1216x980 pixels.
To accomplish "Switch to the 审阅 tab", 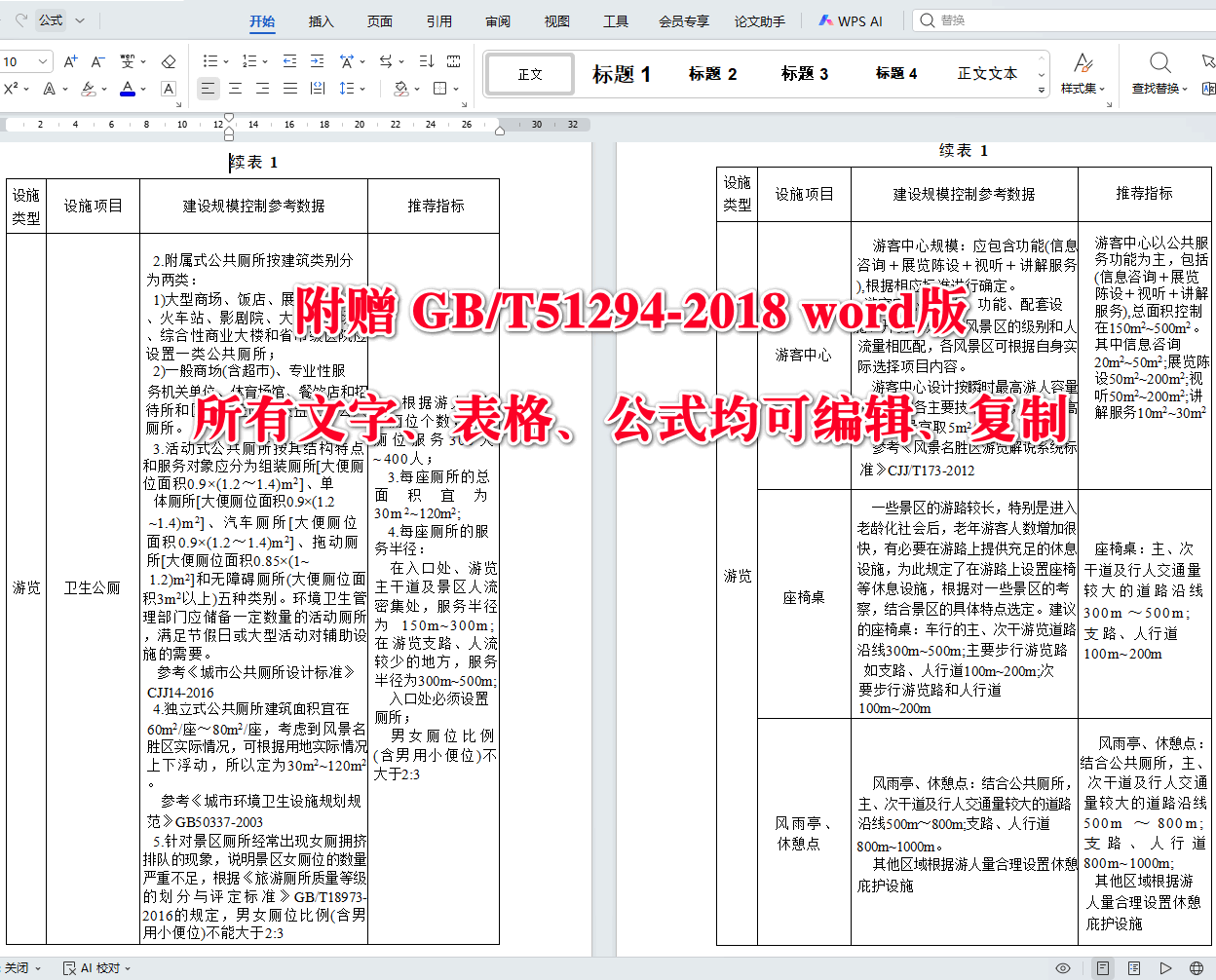I will [x=498, y=20].
